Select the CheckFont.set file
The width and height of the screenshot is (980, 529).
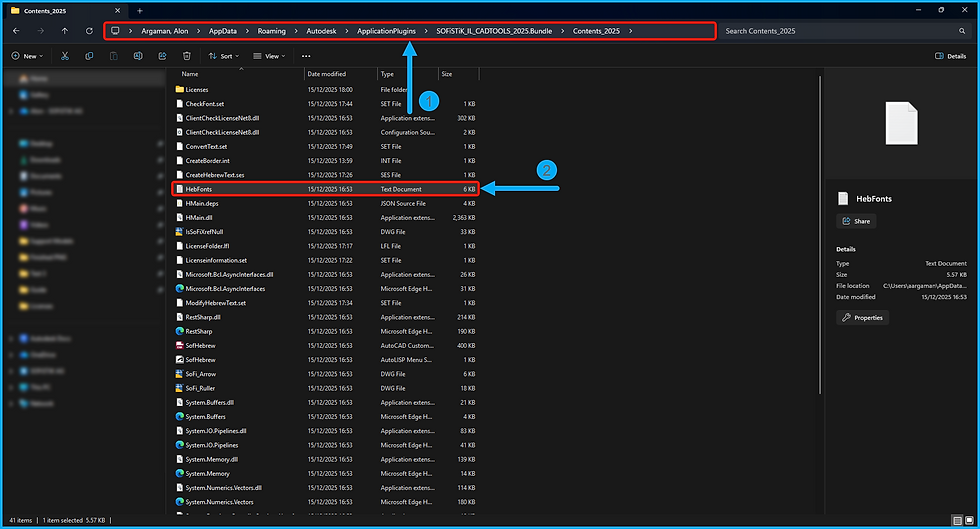point(326,104)
